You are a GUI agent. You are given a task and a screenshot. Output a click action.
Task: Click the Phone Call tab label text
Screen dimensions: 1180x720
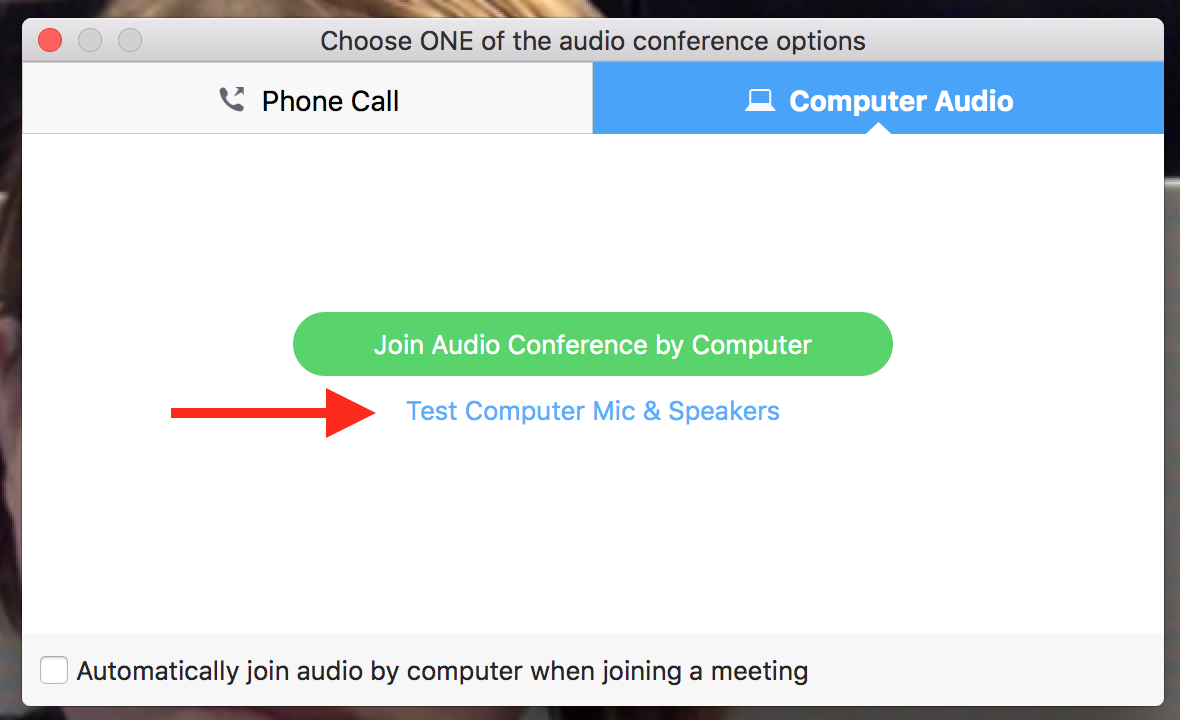click(330, 100)
